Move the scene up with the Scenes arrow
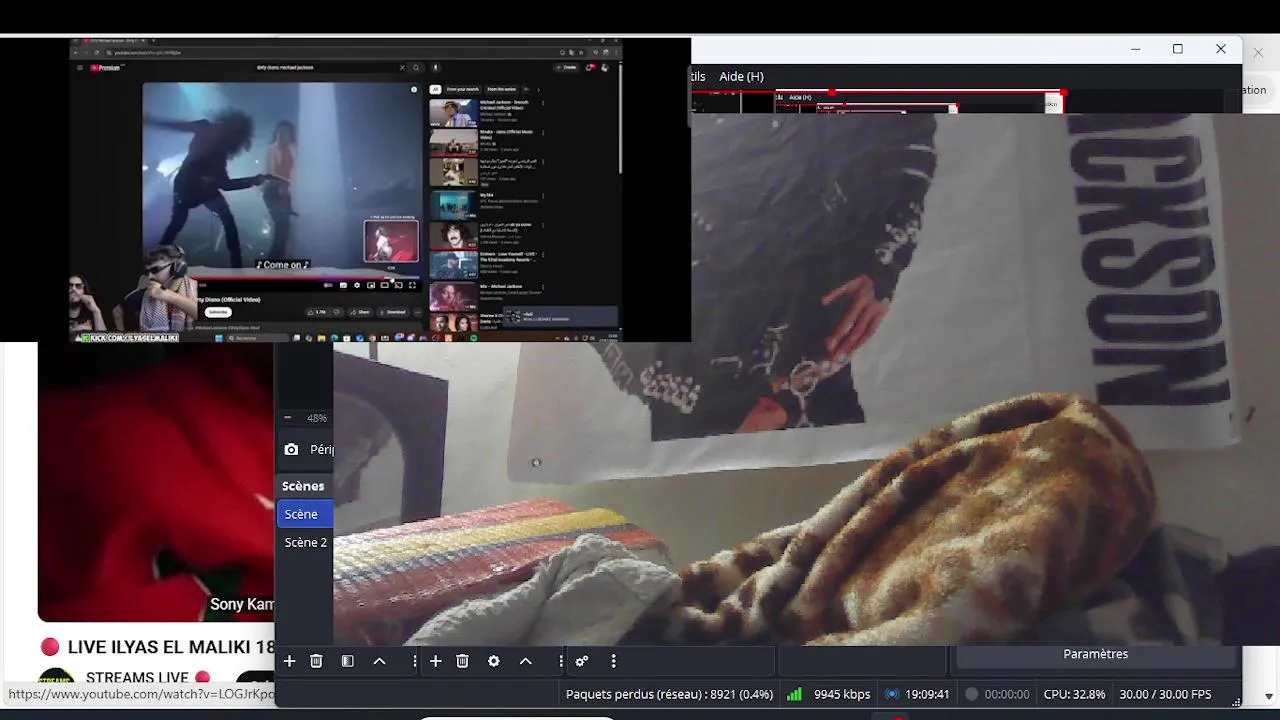Screen dimensions: 1280x720 (380, 661)
